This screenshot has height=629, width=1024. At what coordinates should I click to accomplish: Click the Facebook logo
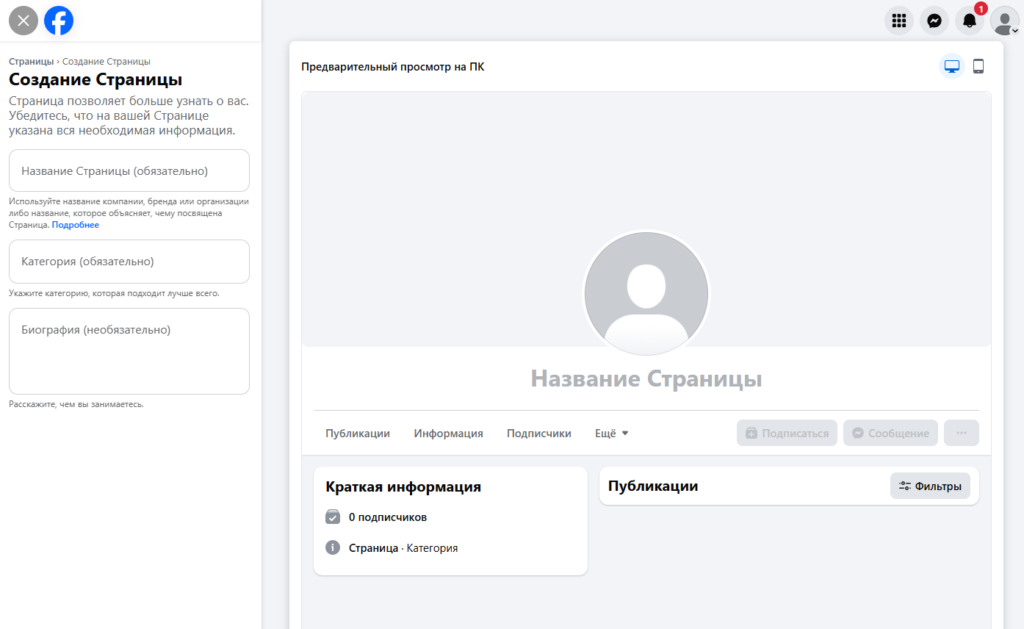[58, 19]
